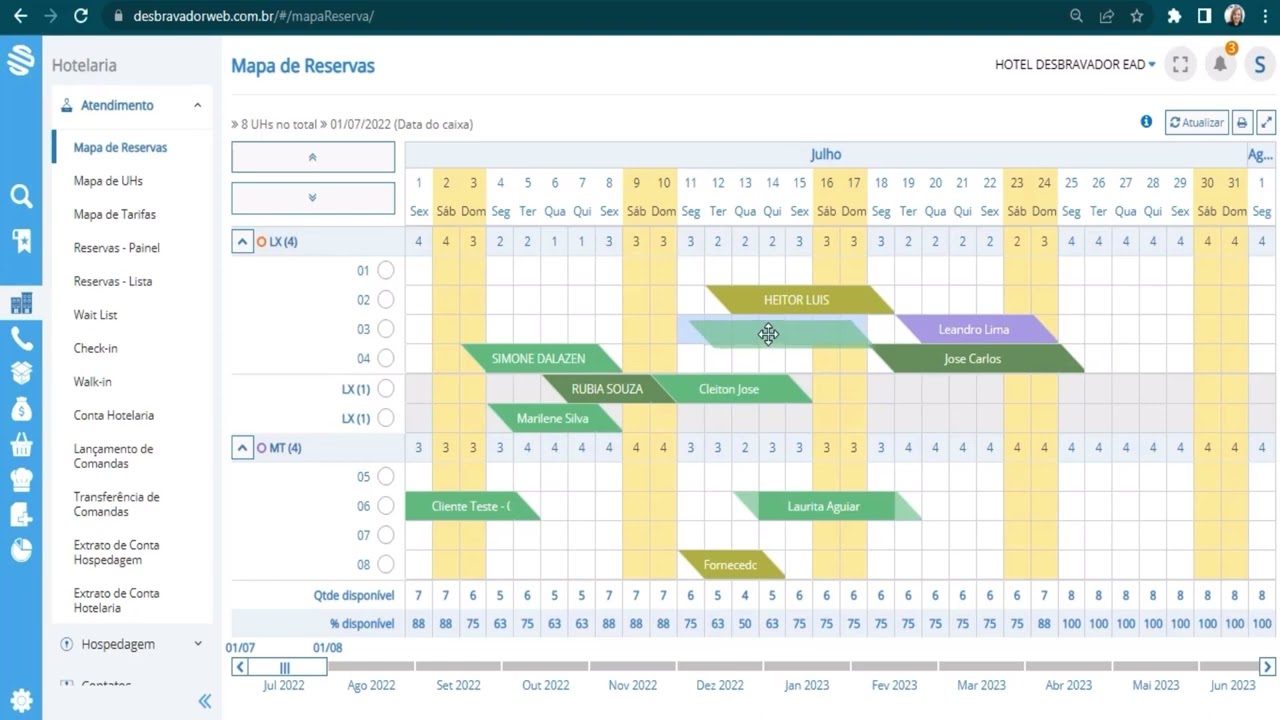Jump to Nov 2022 on the timeline
This screenshot has width=1280, height=720.
632,685
